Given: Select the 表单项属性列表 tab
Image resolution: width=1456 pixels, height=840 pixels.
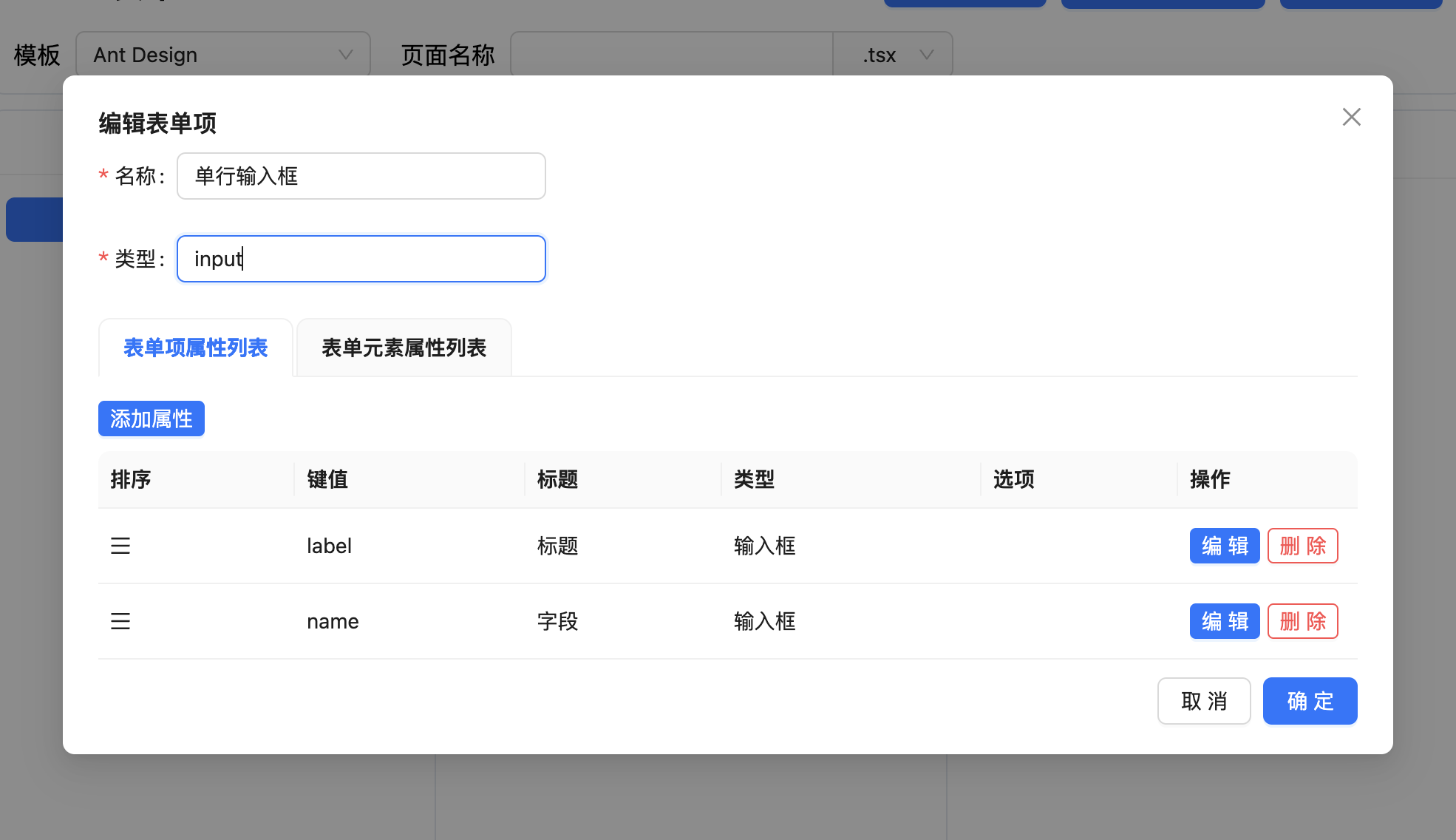Looking at the screenshot, I should (195, 348).
